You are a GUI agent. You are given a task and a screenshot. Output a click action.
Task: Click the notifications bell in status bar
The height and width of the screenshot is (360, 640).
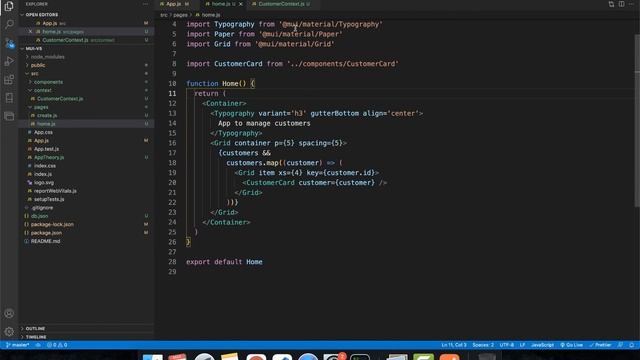click(x=631, y=345)
